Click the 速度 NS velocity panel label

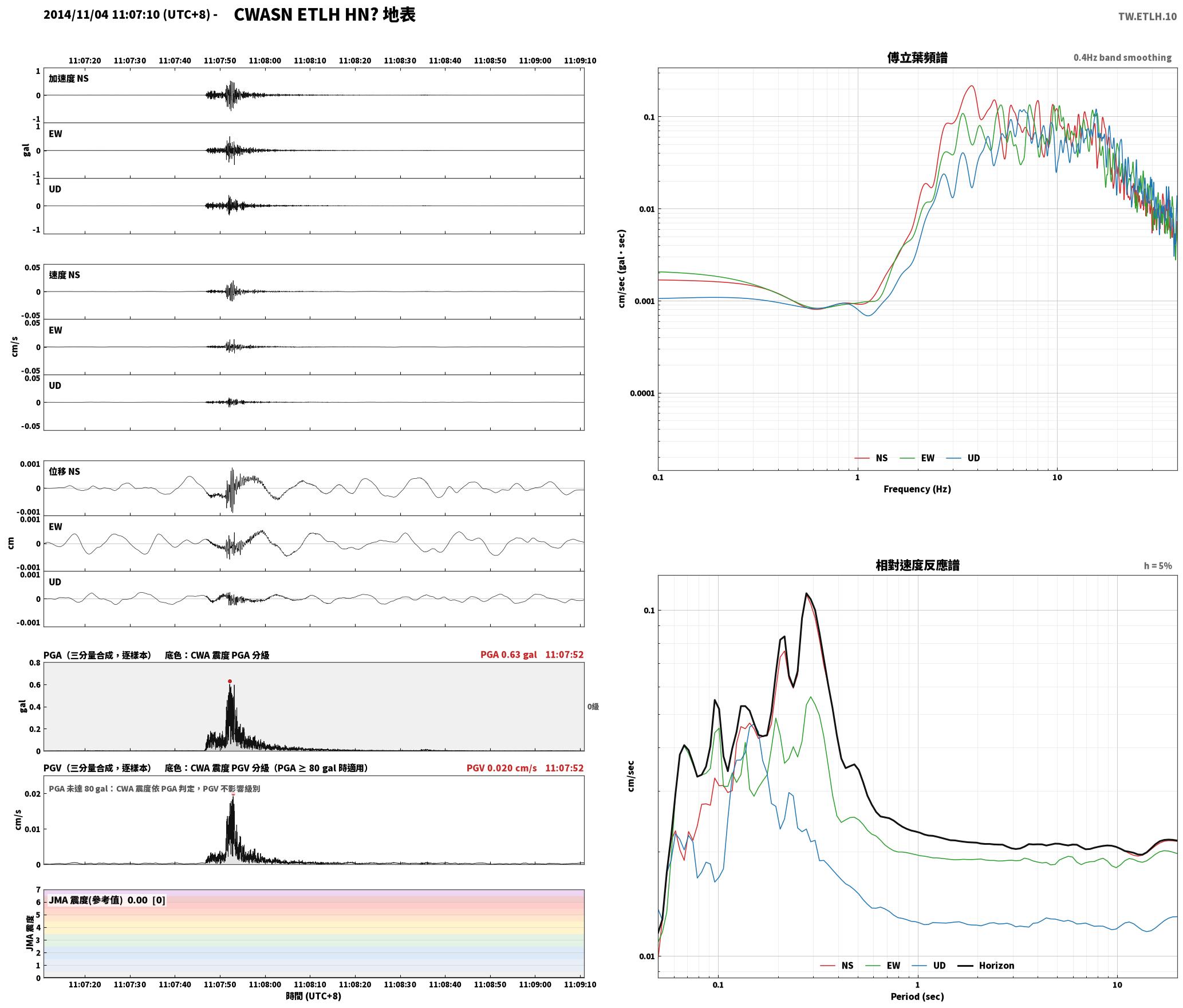click(64, 275)
